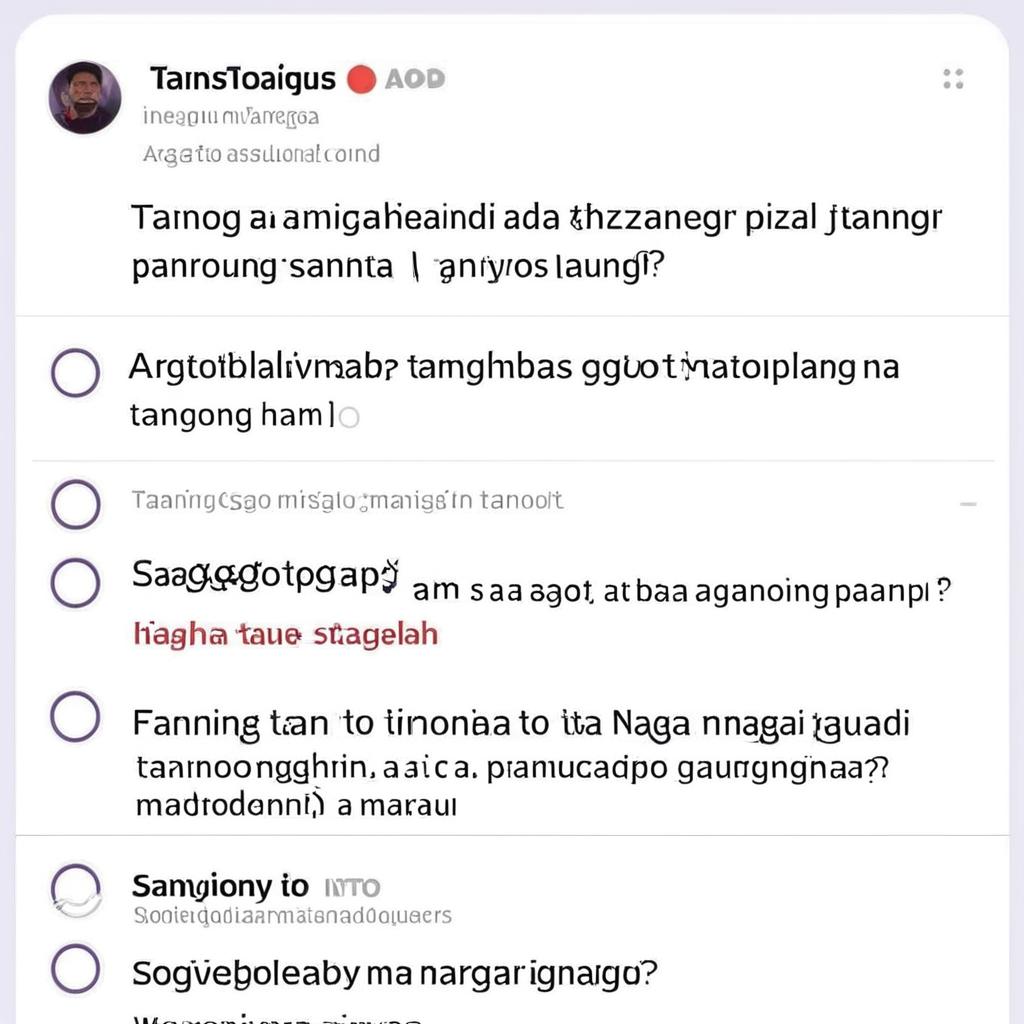Click the TarnsToaigus profile avatar

(85, 98)
